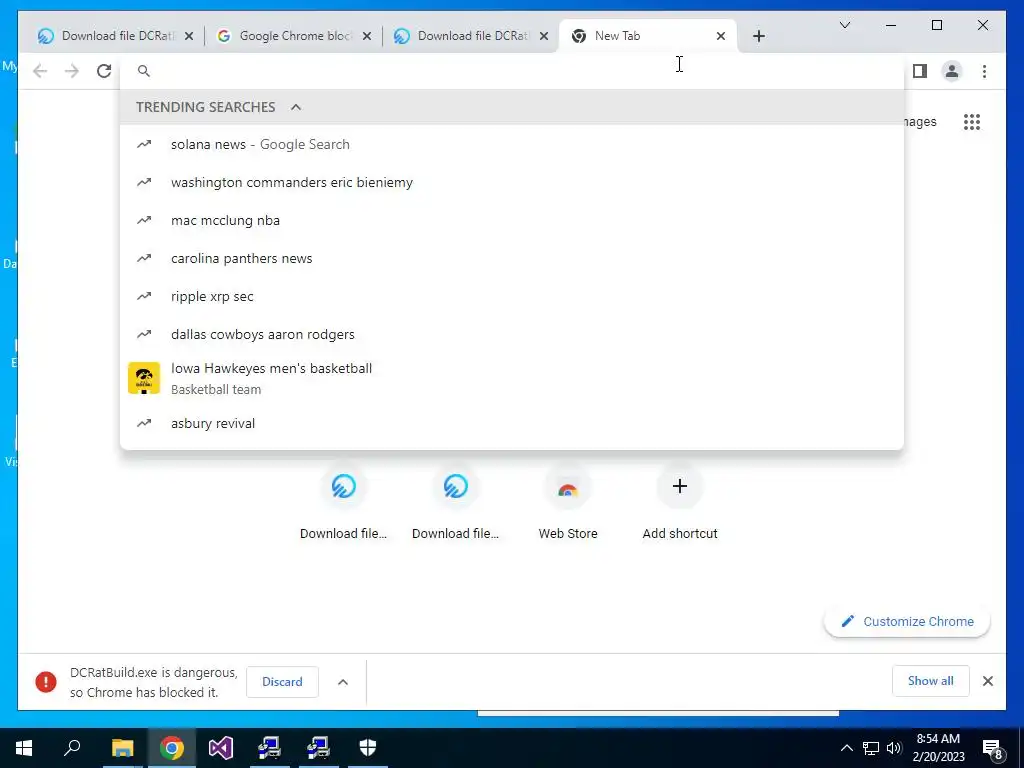1024x768 pixels.
Task: Choose the ripple xrp sec suggestion
Action: pos(512,296)
